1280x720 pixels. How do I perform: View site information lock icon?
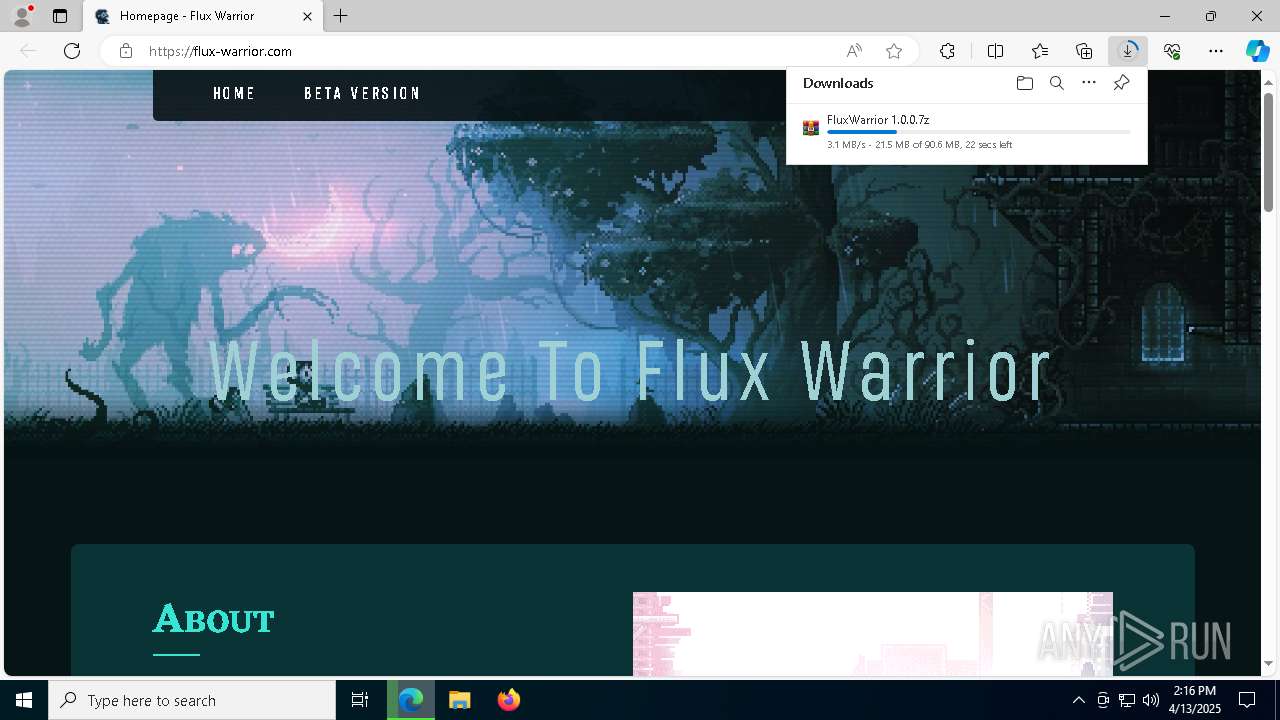[x=126, y=51]
